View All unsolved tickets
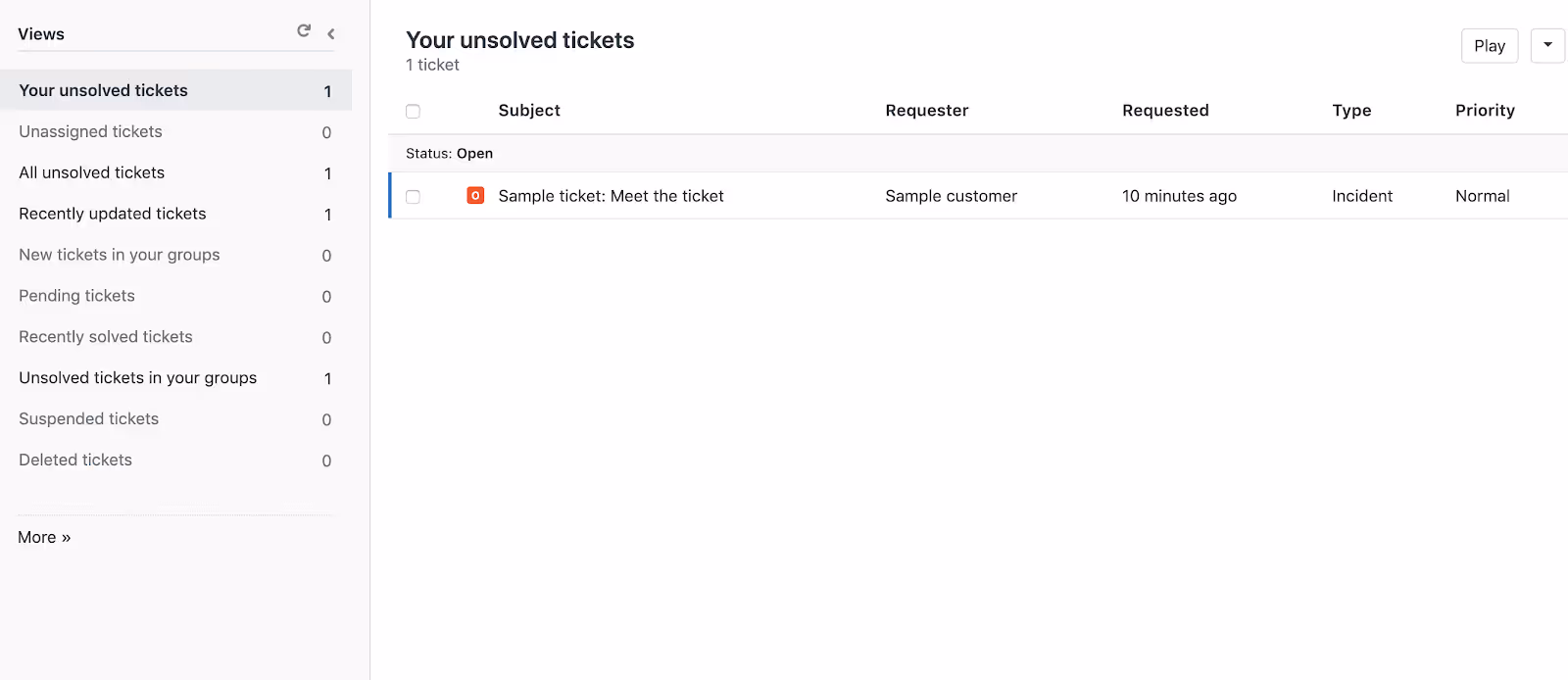1568x680 pixels. [x=91, y=172]
